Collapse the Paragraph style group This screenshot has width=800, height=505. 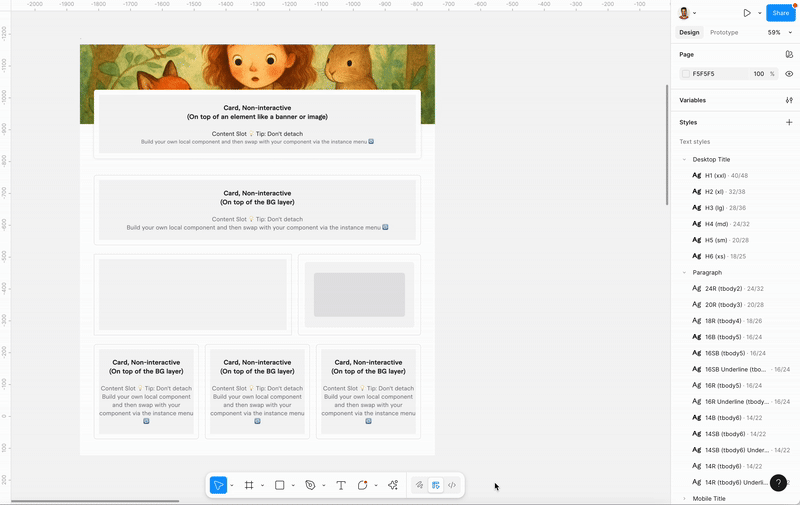[x=685, y=272]
